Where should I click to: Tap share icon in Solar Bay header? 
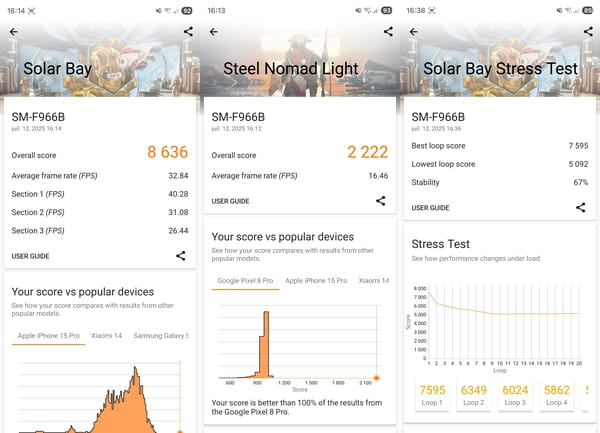pos(189,32)
